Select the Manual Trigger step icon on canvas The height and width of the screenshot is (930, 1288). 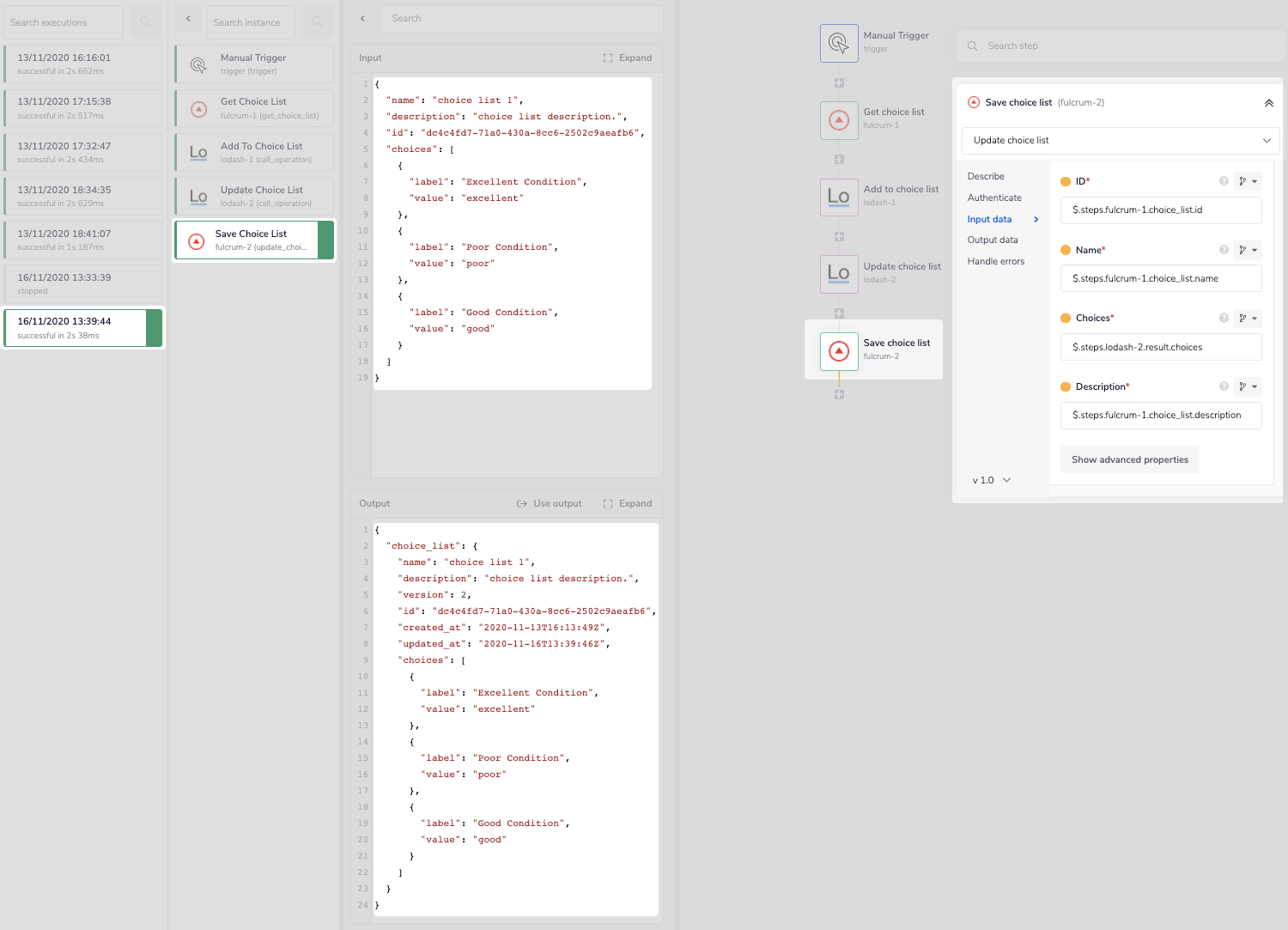839,42
